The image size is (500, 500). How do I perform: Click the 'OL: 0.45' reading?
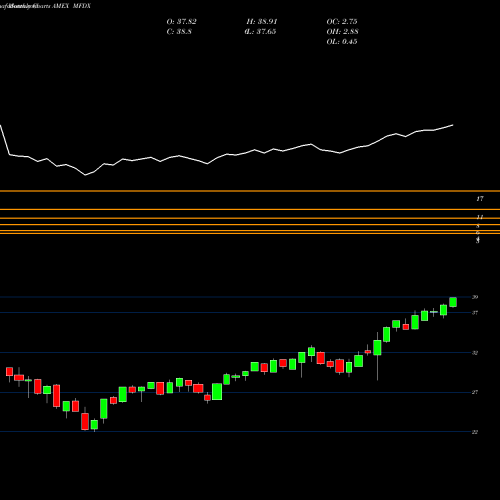[x=342, y=42]
